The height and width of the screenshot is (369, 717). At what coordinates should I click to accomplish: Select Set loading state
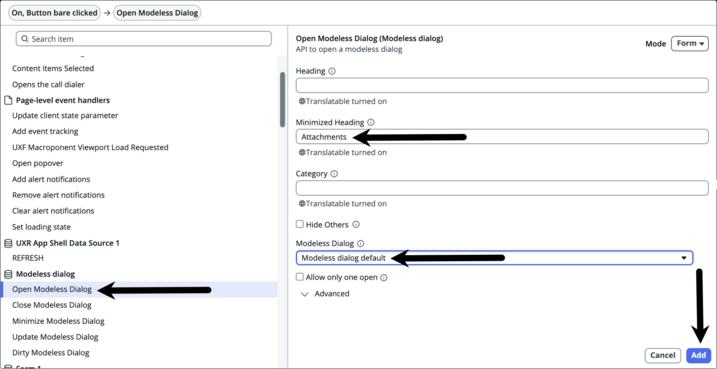click(x=42, y=227)
